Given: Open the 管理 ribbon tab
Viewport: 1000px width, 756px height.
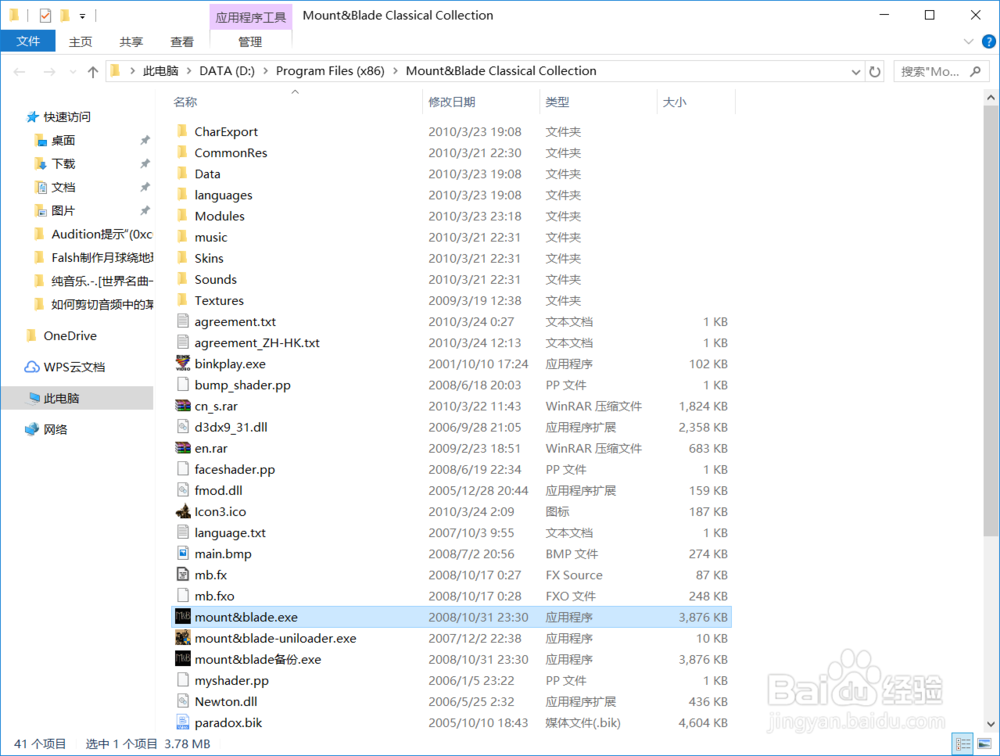Looking at the screenshot, I should pos(250,41).
